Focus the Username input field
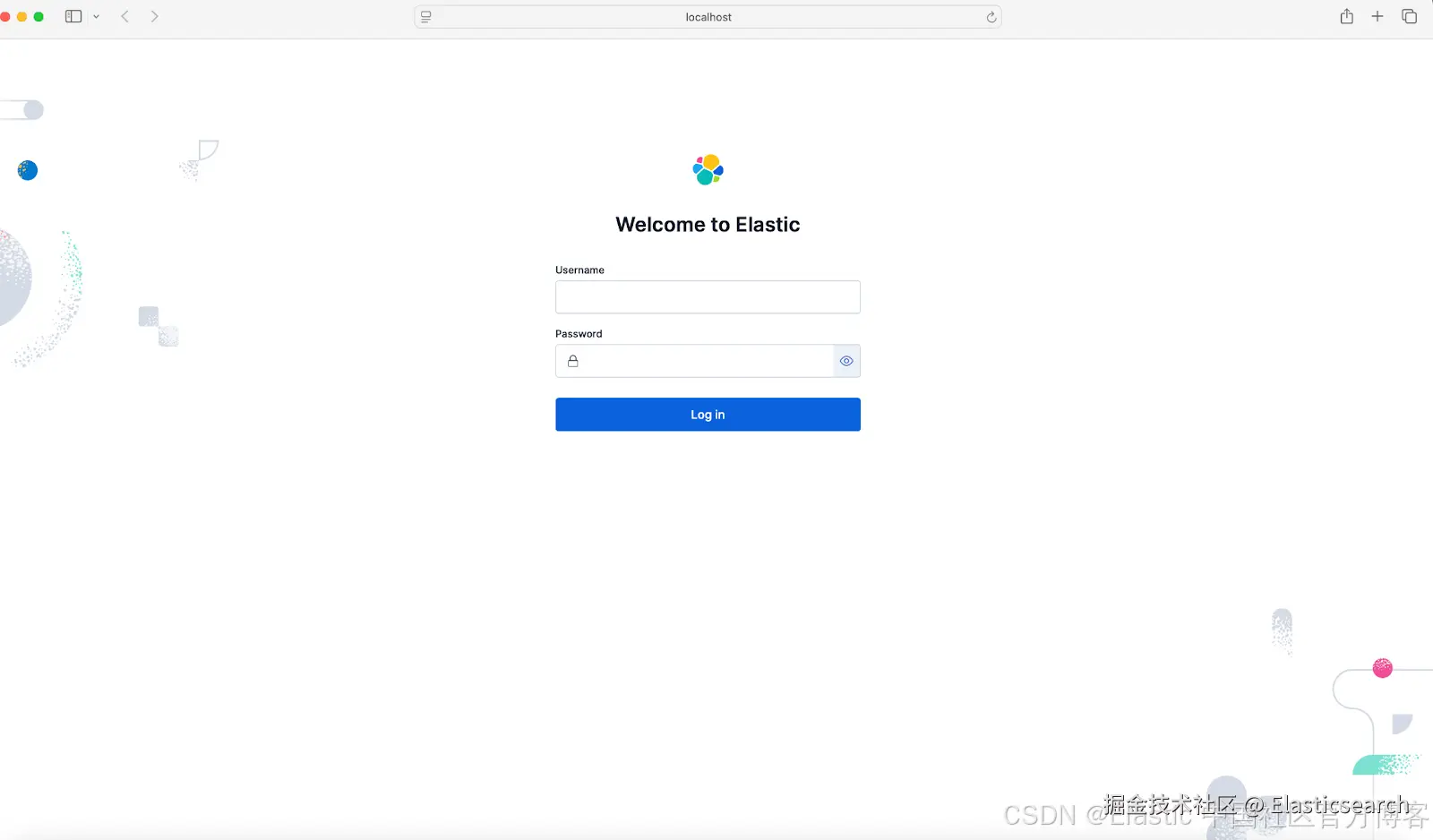The width and height of the screenshot is (1433, 840). click(x=708, y=297)
